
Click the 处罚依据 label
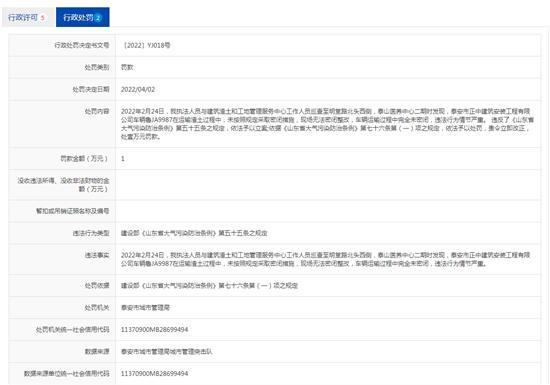97,286
